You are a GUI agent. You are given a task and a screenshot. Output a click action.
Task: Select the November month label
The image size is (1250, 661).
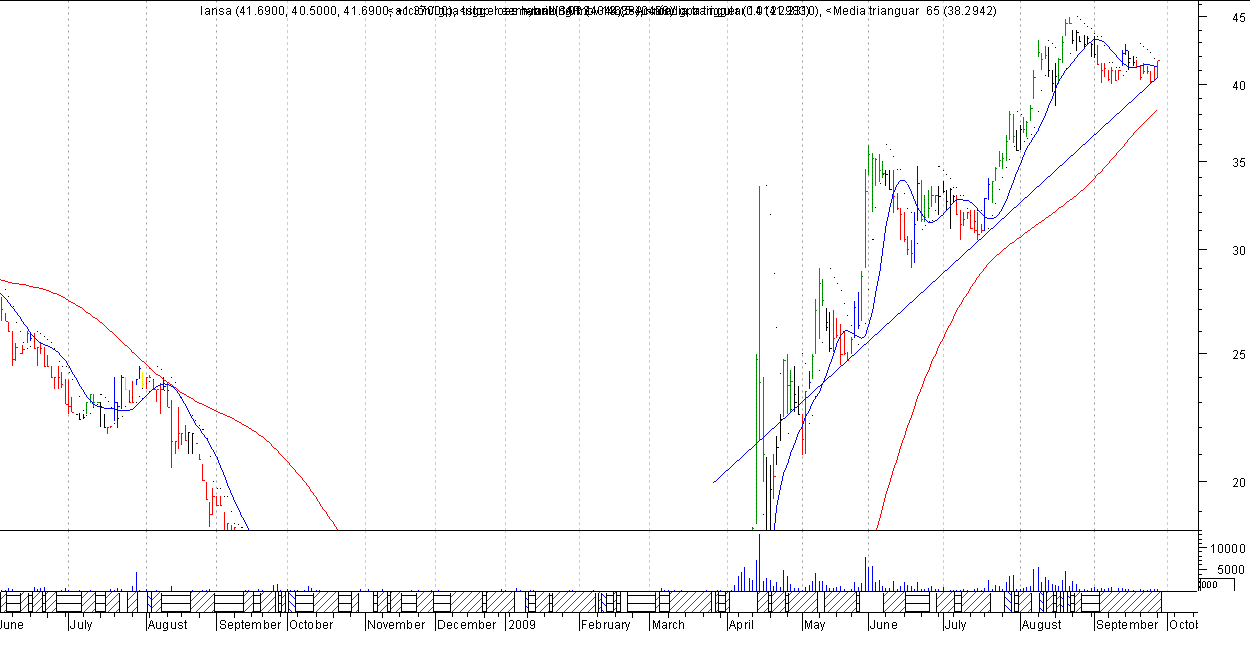point(396,625)
